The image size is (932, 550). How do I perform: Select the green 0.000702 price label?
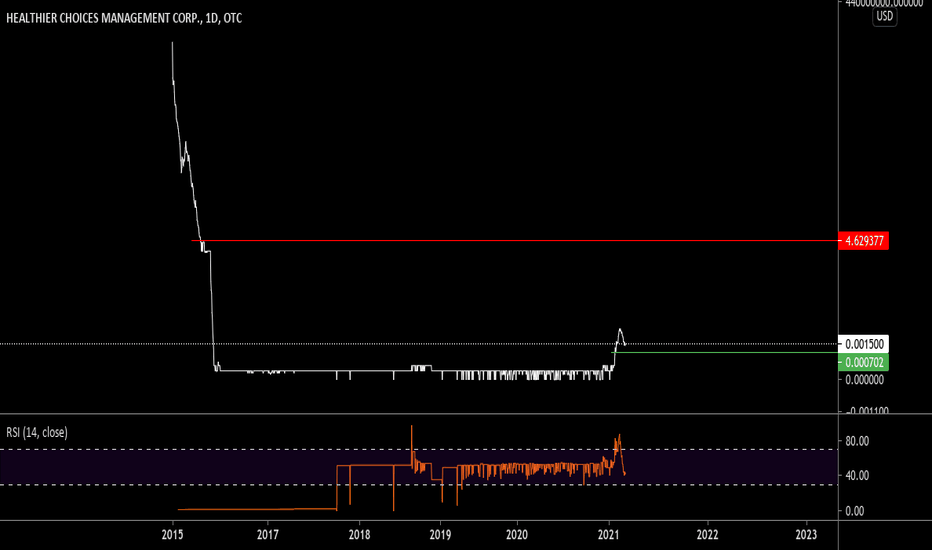[x=864, y=362]
